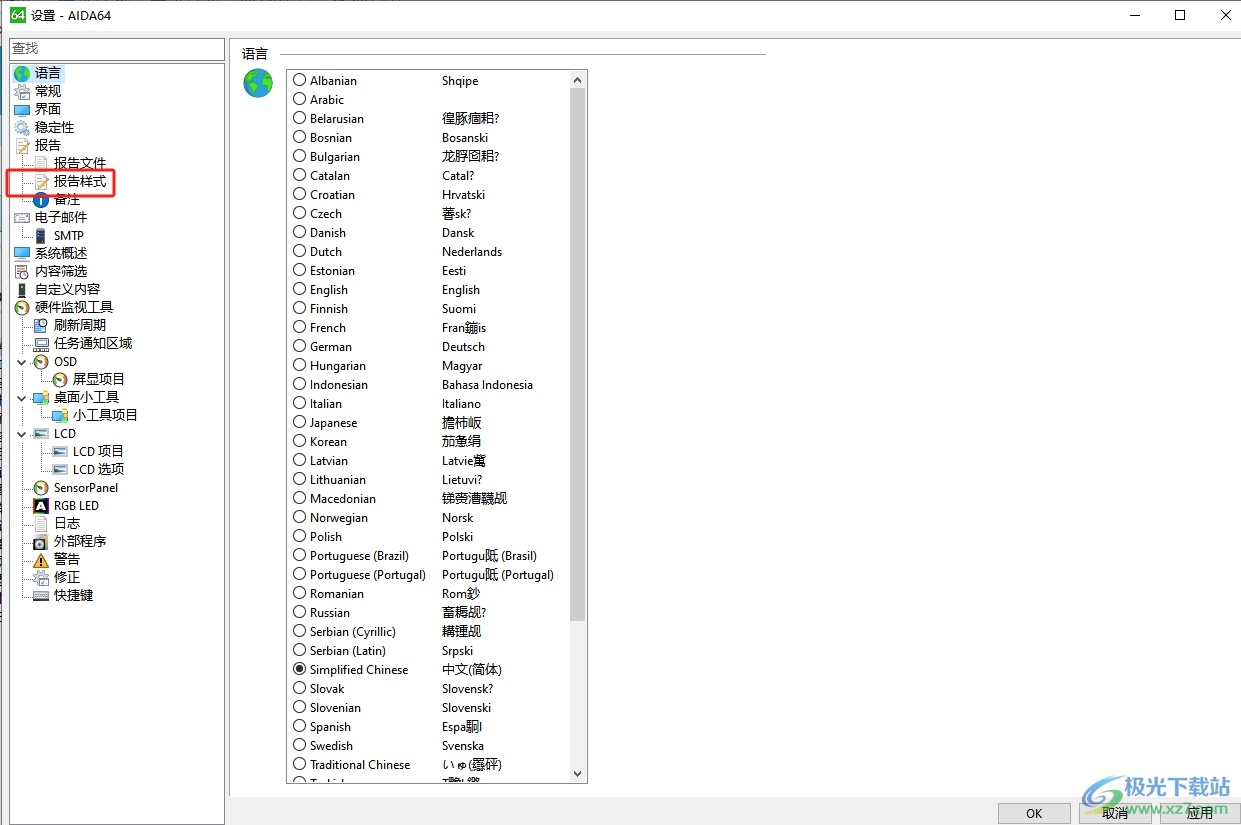
Task: Click the 桌面小工具 icon
Action: [41, 397]
